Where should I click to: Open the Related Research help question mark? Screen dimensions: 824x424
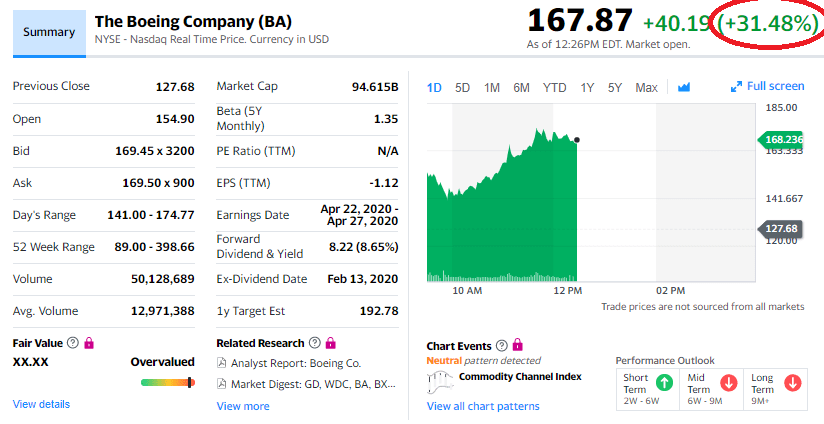click(314, 343)
